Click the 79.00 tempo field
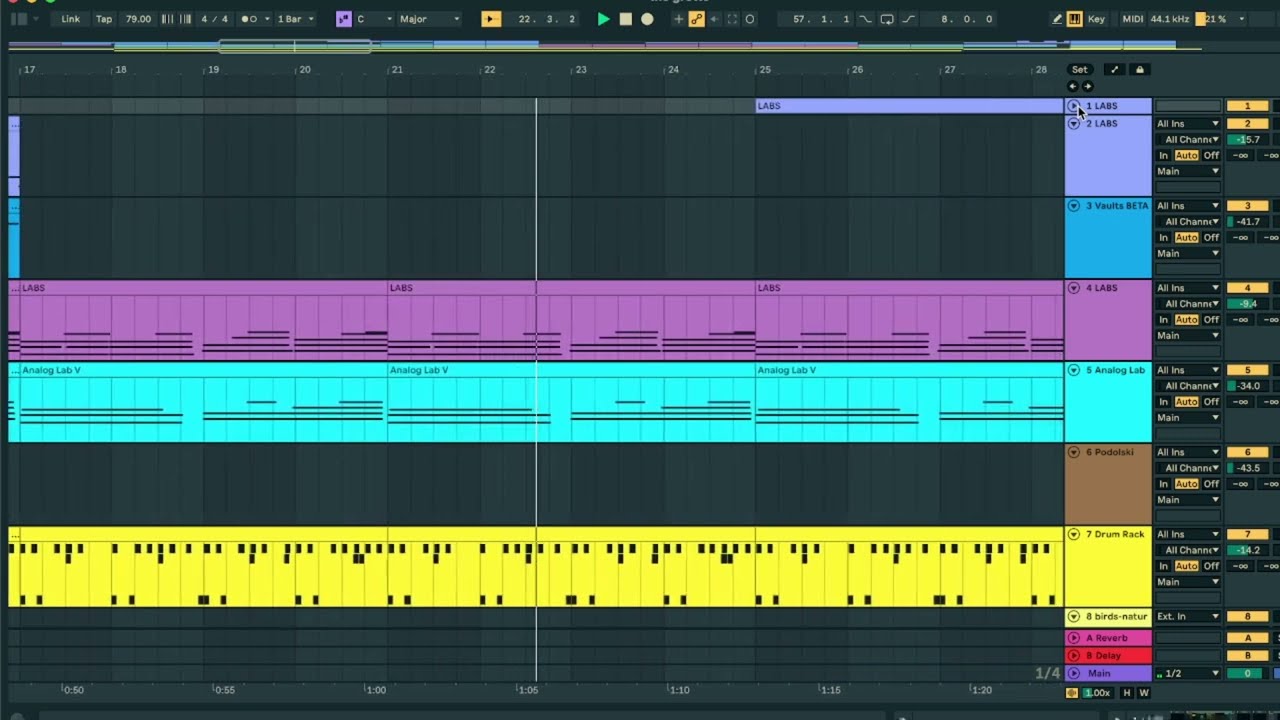 pyautogui.click(x=139, y=19)
